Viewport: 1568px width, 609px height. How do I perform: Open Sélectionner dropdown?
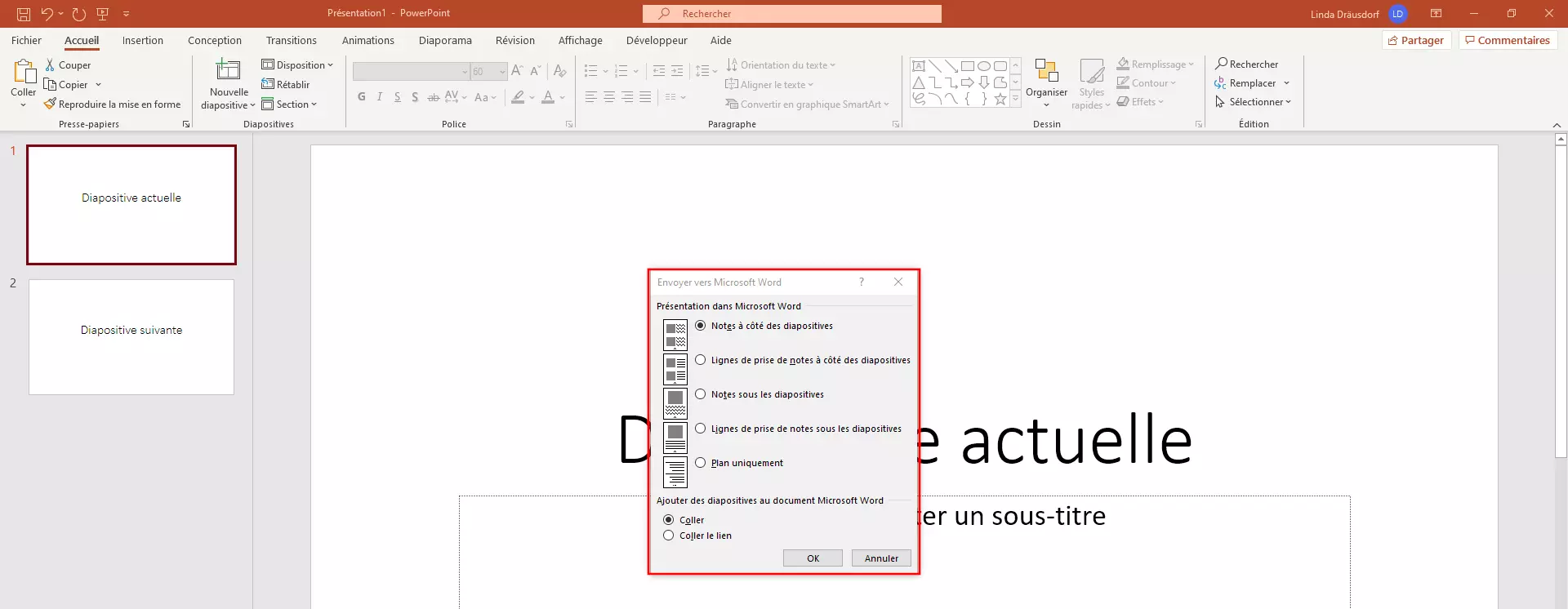(x=1253, y=102)
